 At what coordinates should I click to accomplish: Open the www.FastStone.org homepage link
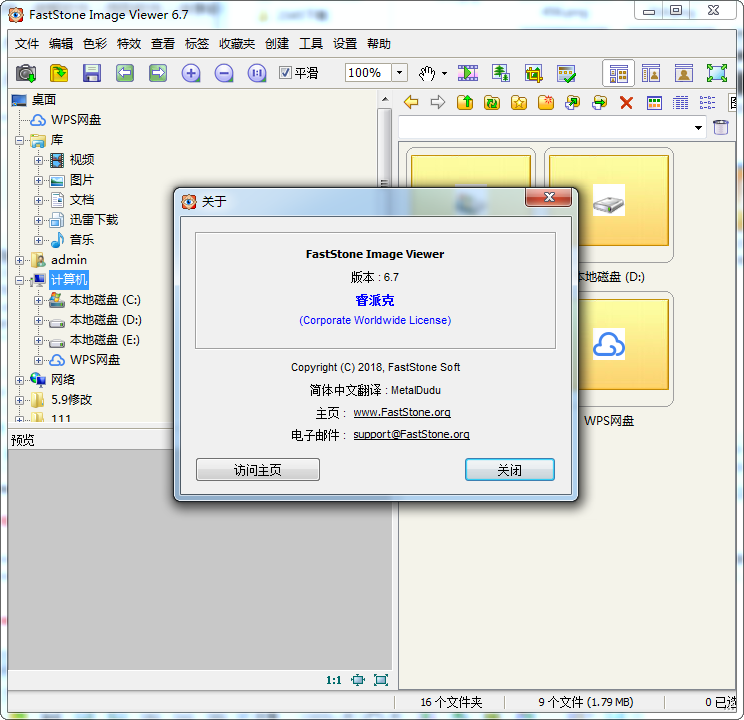(402, 412)
